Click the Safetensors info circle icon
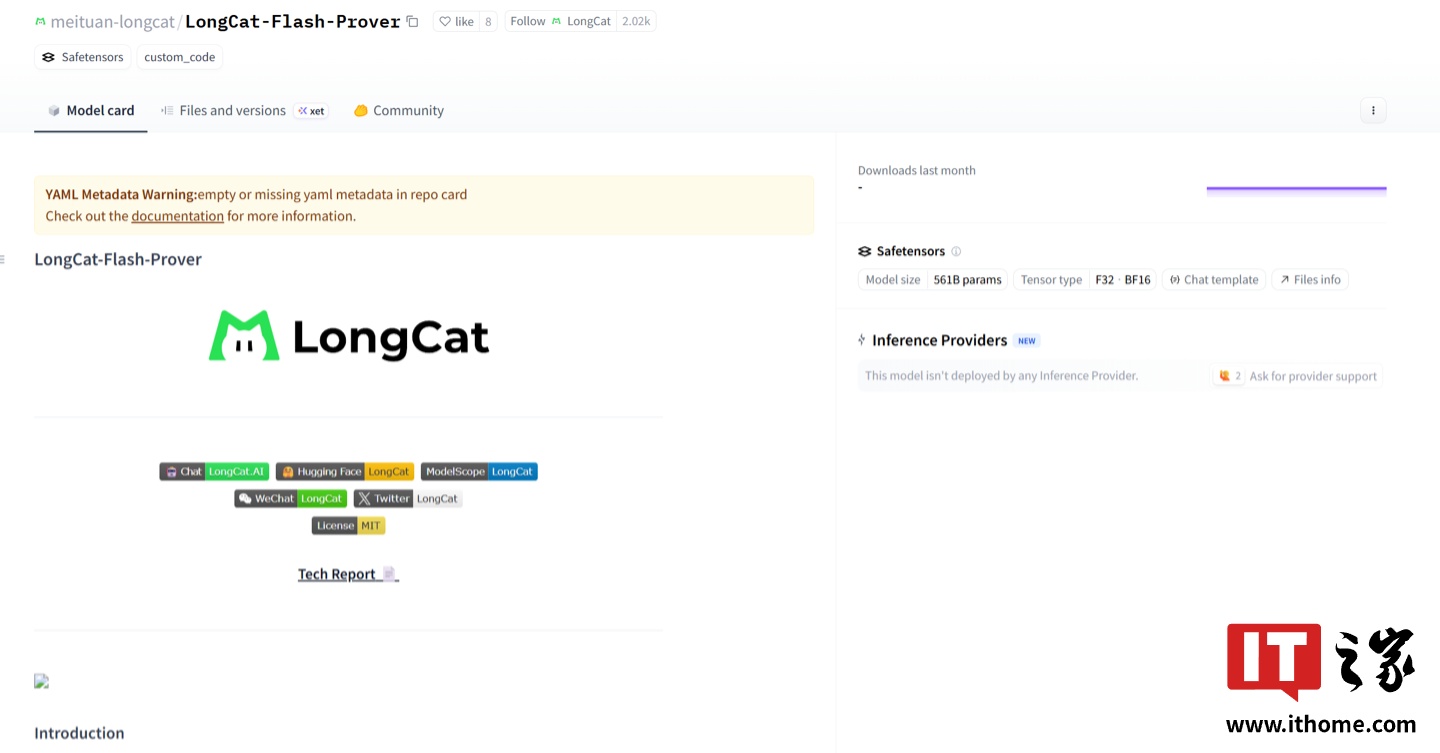This screenshot has width=1440, height=753. [x=956, y=251]
